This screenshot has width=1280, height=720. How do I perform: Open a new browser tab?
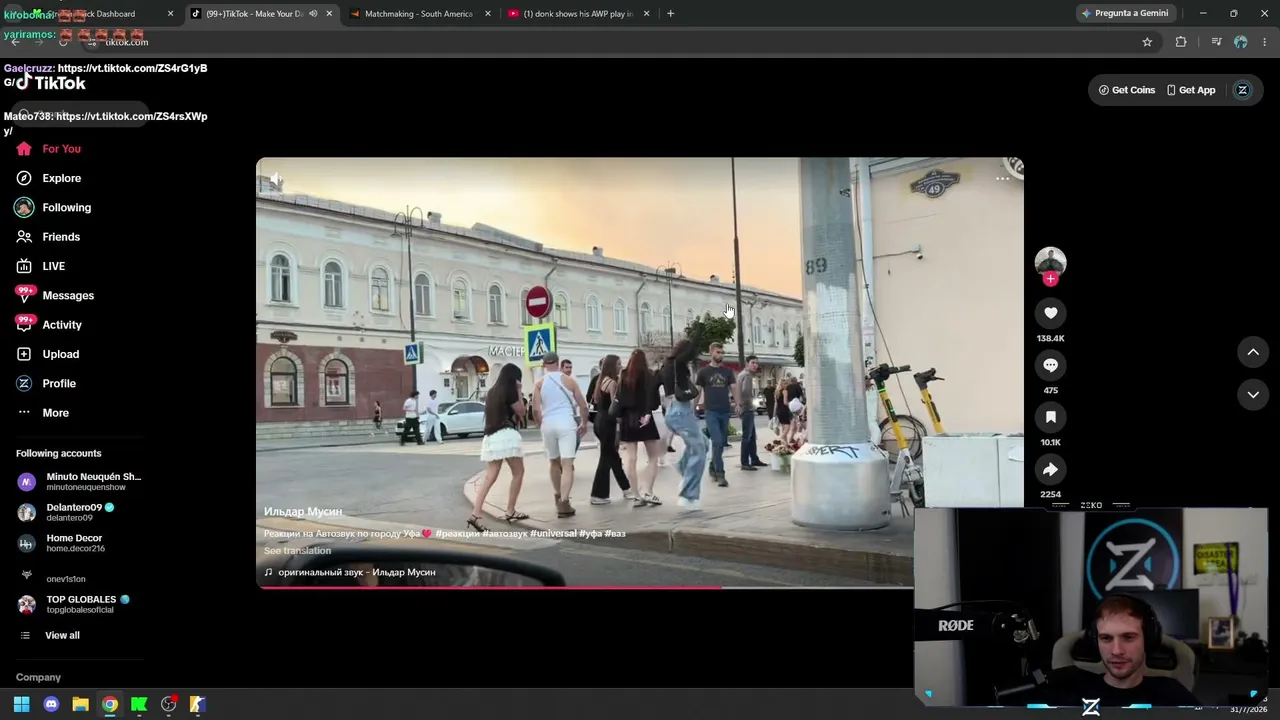pyautogui.click(x=670, y=14)
